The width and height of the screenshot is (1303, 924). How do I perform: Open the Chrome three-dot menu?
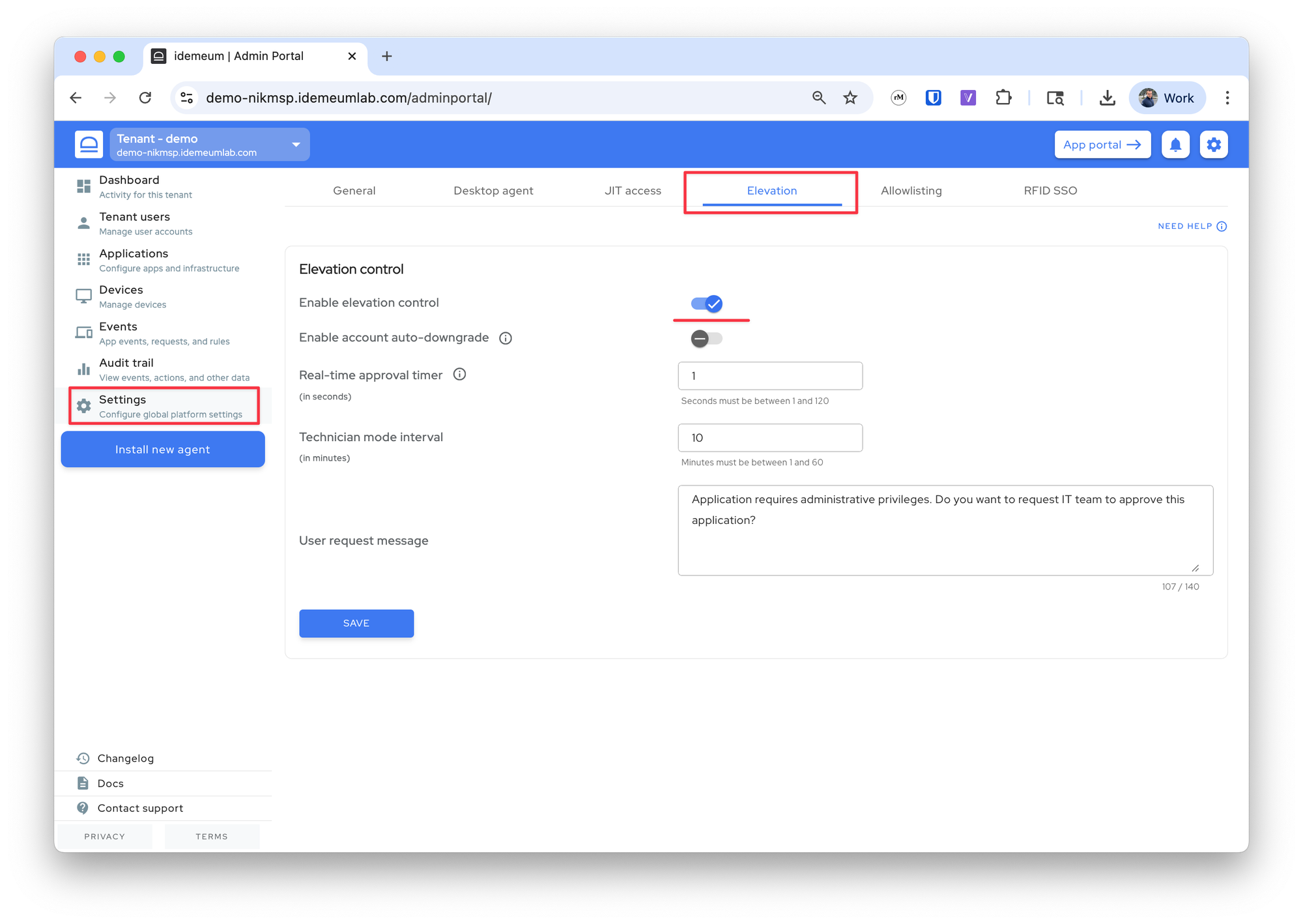1227,98
